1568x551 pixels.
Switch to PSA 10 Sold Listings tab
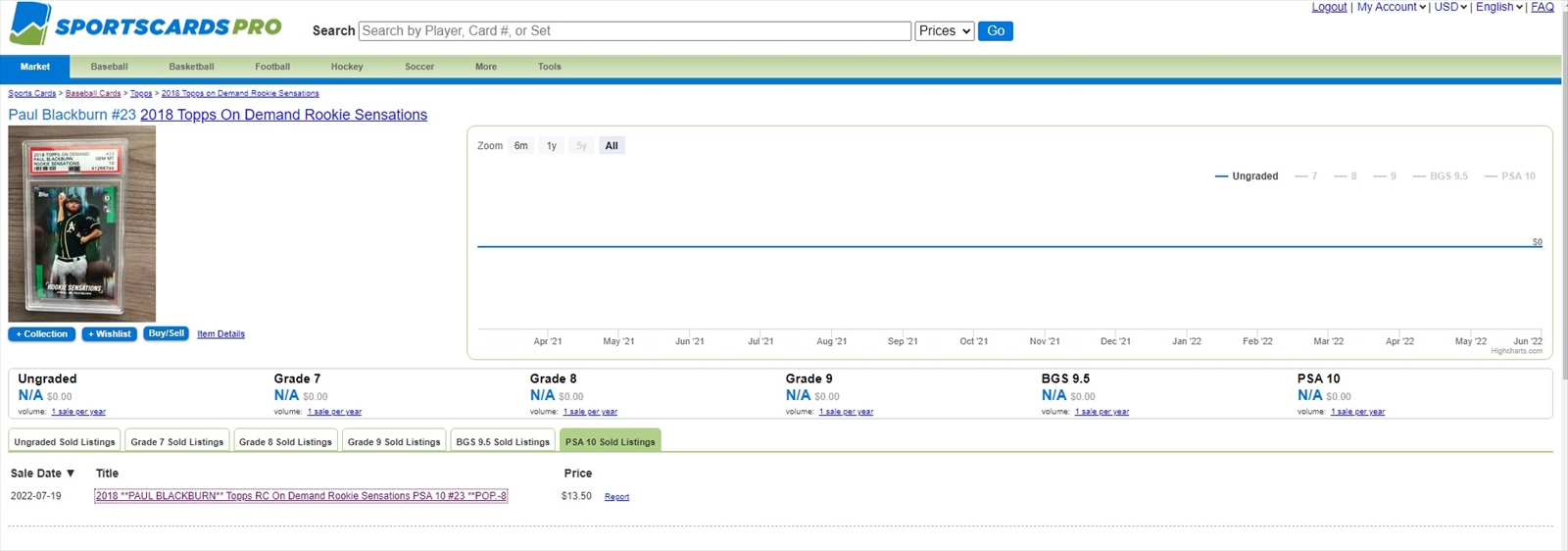click(x=610, y=441)
